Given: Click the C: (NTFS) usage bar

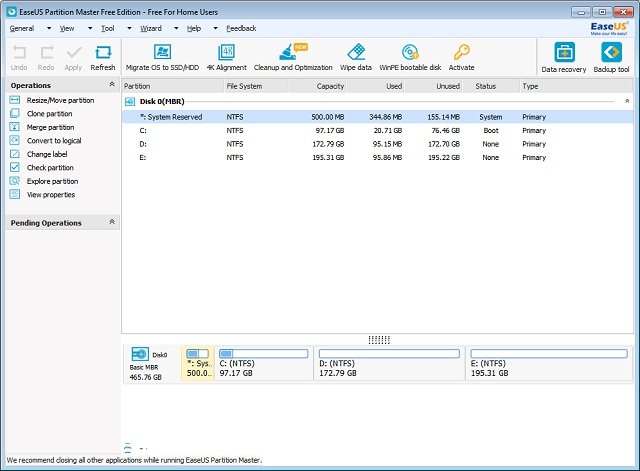Looking at the screenshot, I should coord(264,353).
